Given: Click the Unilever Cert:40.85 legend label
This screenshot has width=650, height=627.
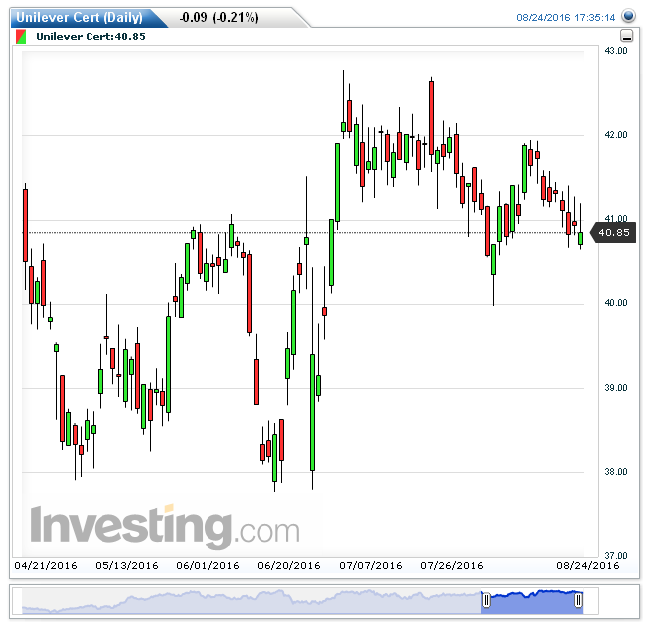Looking at the screenshot, I should pos(91,36).
